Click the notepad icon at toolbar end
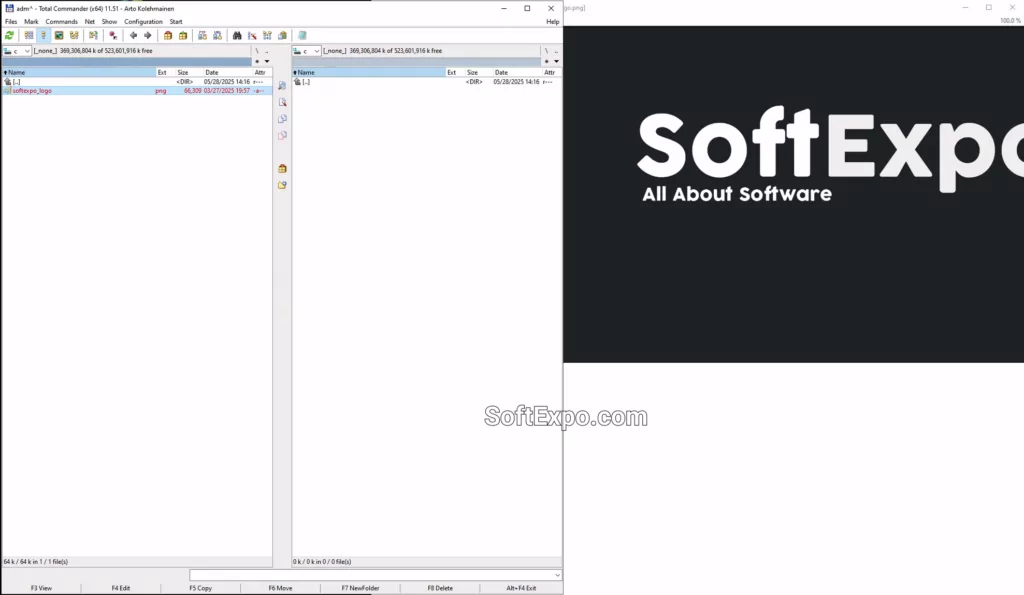This screenshot has width=1024, height=595. click(x=302, y=36)
